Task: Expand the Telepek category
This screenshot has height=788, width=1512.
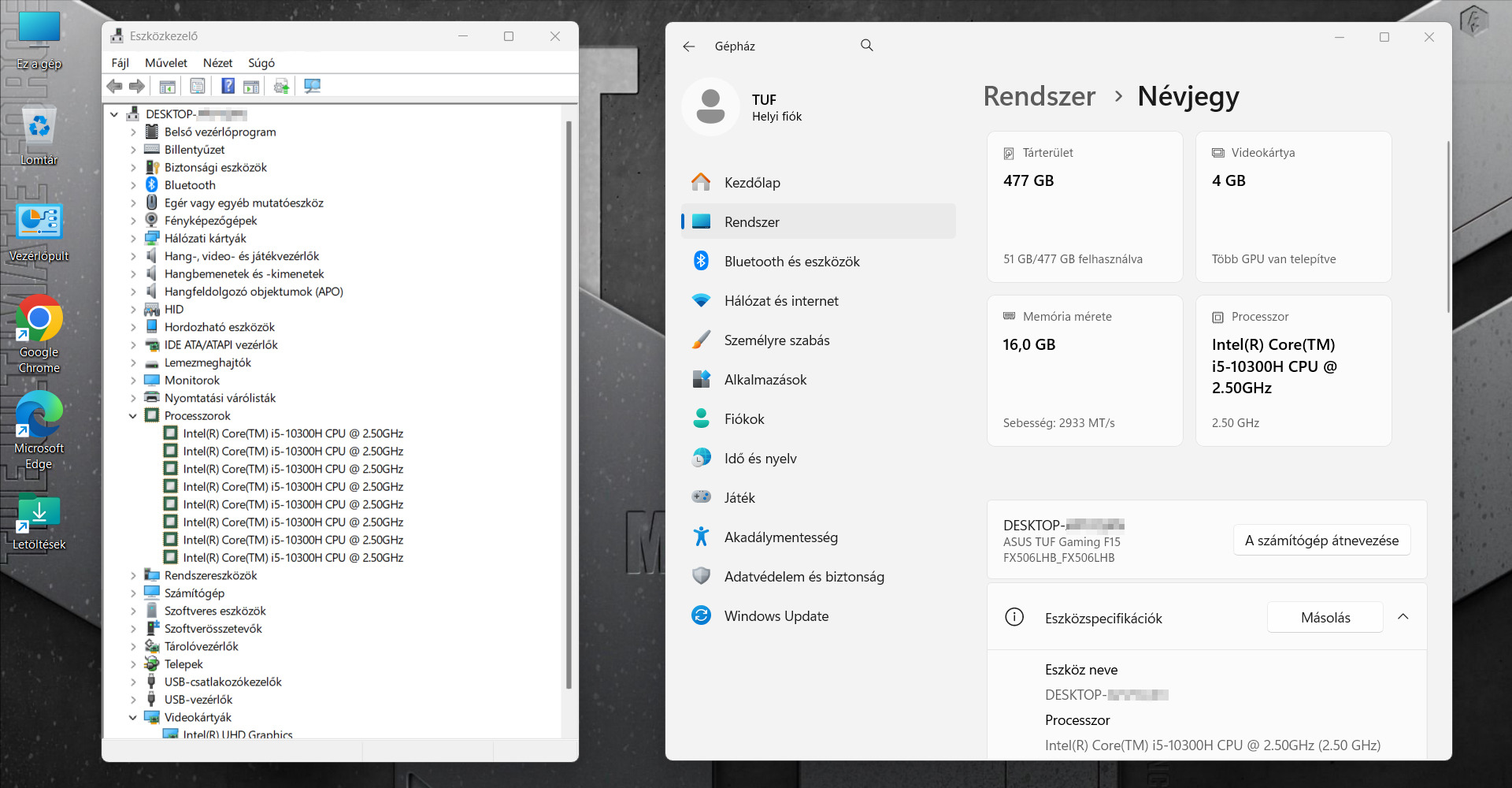Action: (133, 664)
